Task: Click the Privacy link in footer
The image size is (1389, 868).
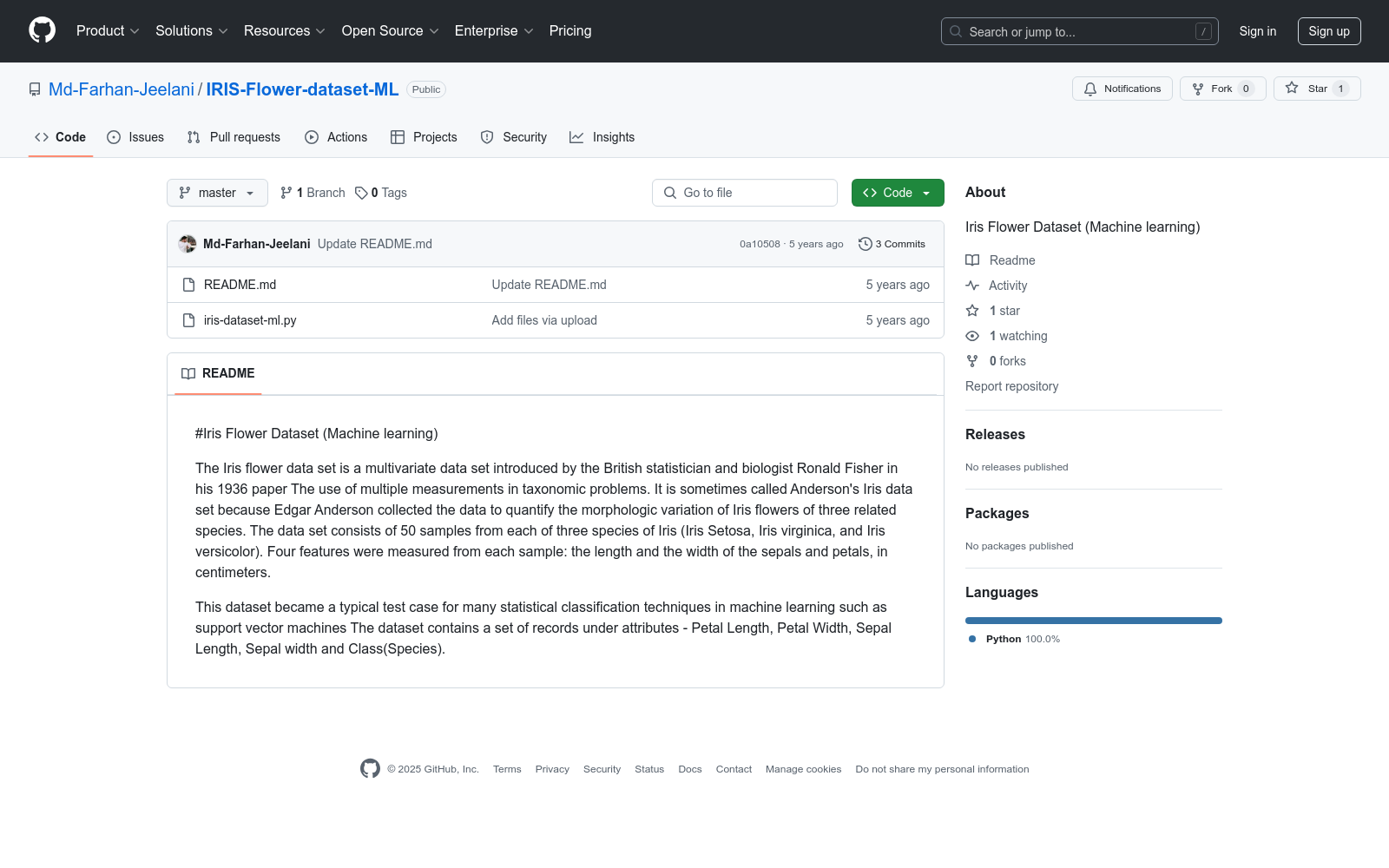Action: pyautogui.click(x=552, y=769)
